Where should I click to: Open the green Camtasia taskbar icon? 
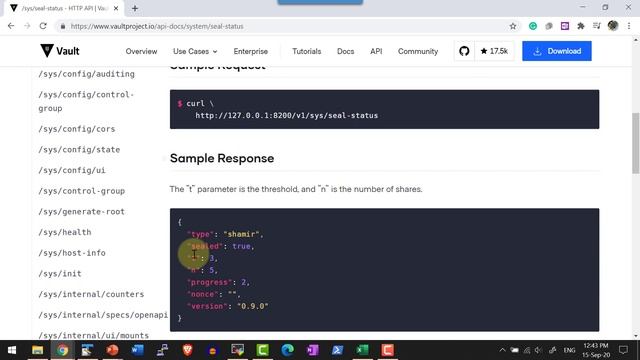262,350
